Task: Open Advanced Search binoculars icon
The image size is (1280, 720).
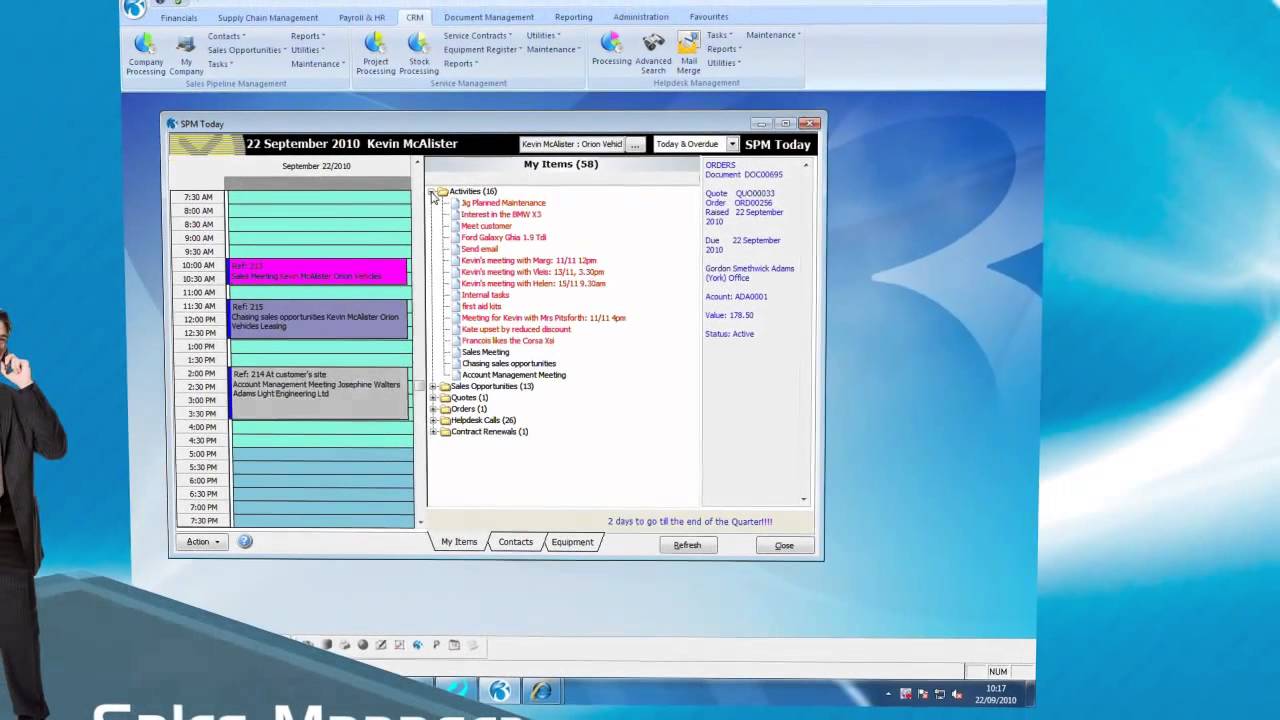Action: (653, 53)
